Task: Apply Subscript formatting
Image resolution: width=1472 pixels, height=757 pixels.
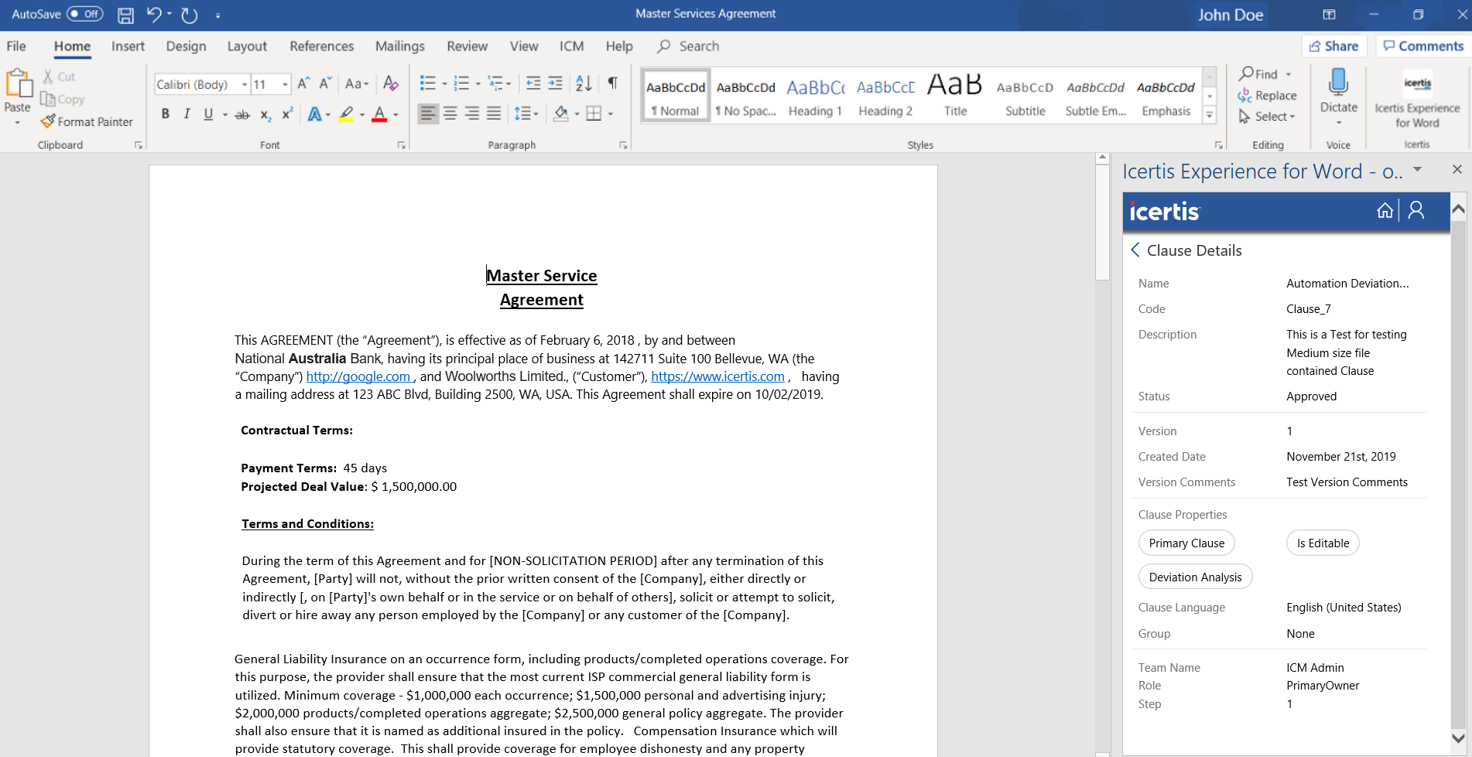Action: click(265, 115)
